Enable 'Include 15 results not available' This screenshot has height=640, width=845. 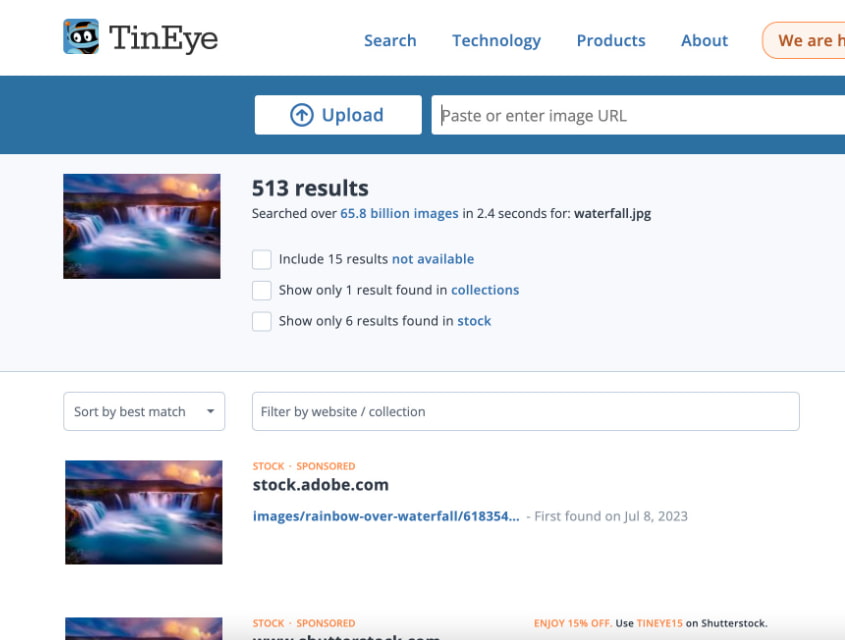click(261, 259)
